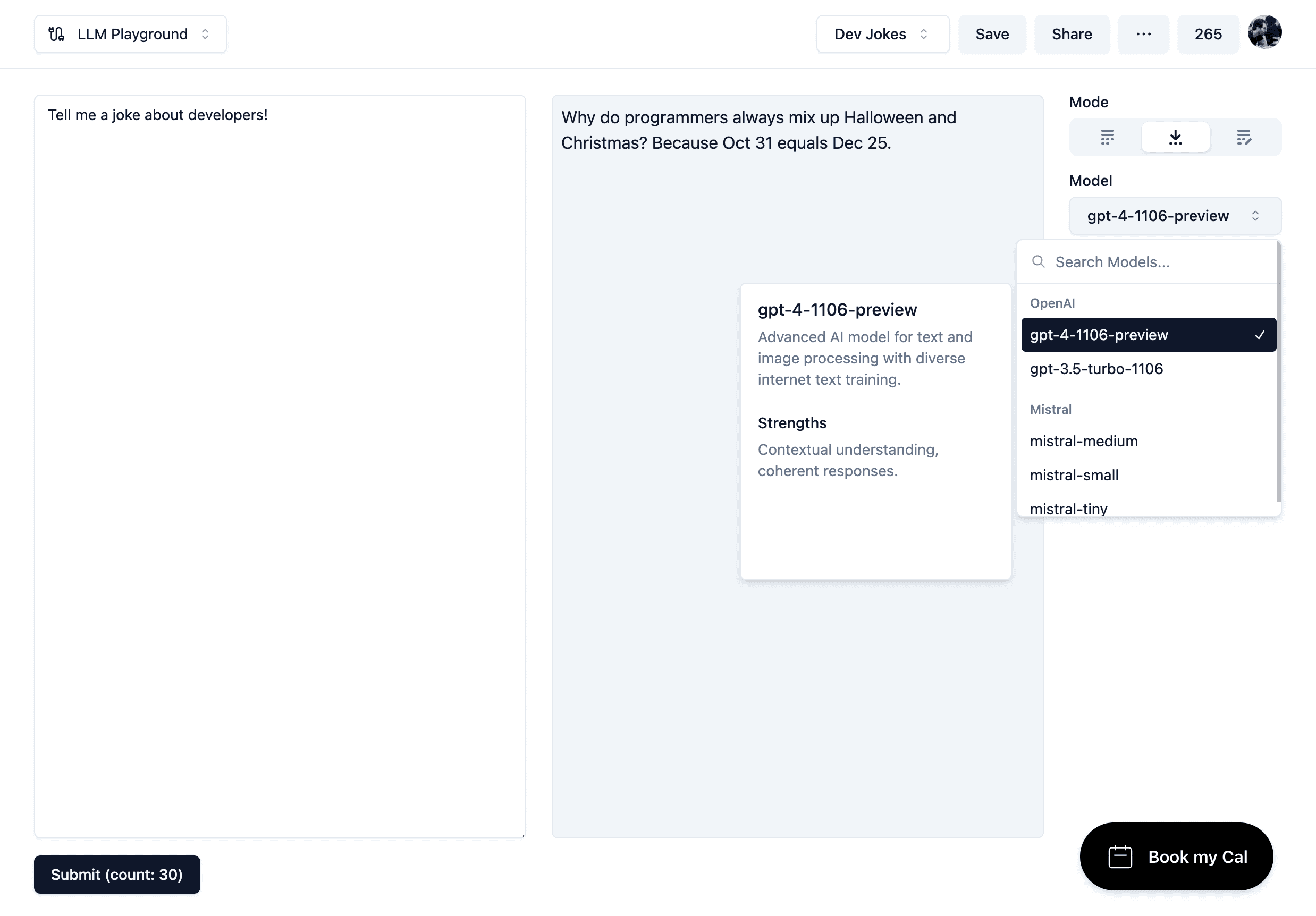Viewport: 1316px width, 916px height.
Task: Click Submit (count: 30) button
Action: point(117,874)
